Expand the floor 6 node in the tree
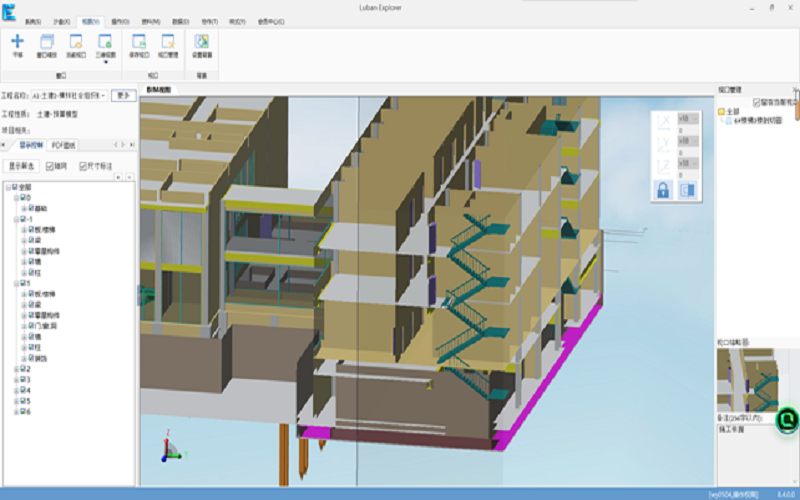The height and width of the screenshot is (500, 800). click(x=16, y=412)
